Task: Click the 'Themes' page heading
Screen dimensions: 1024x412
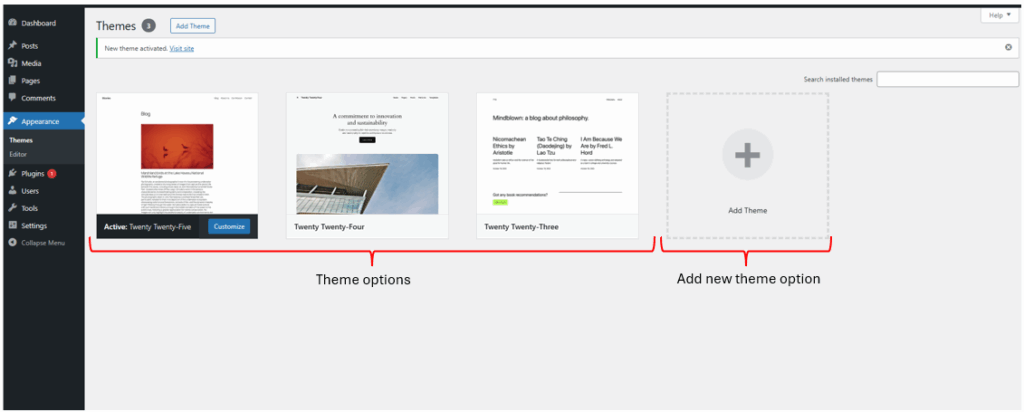Action: click(116, 26)
